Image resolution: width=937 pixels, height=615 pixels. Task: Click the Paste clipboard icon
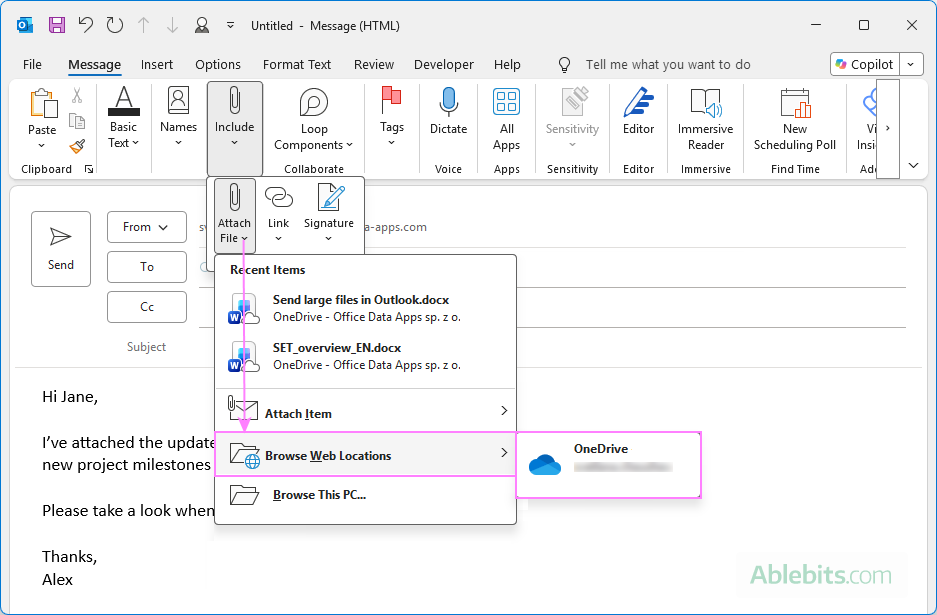tap(42, 104)
